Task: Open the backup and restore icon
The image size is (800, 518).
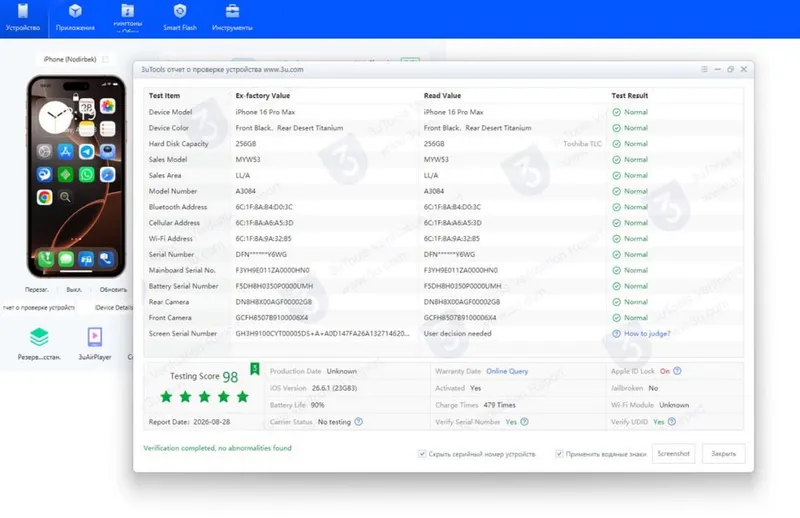Action: tap(39, 337)
